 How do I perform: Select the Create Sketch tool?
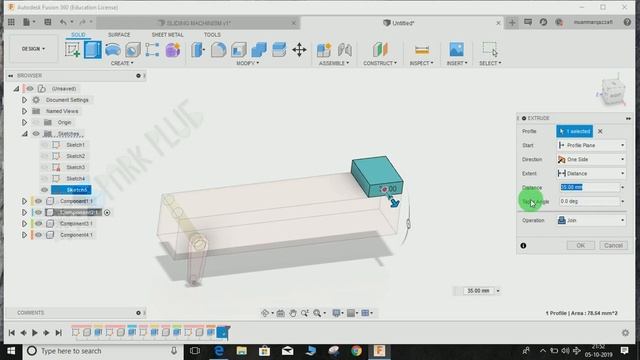72,50
